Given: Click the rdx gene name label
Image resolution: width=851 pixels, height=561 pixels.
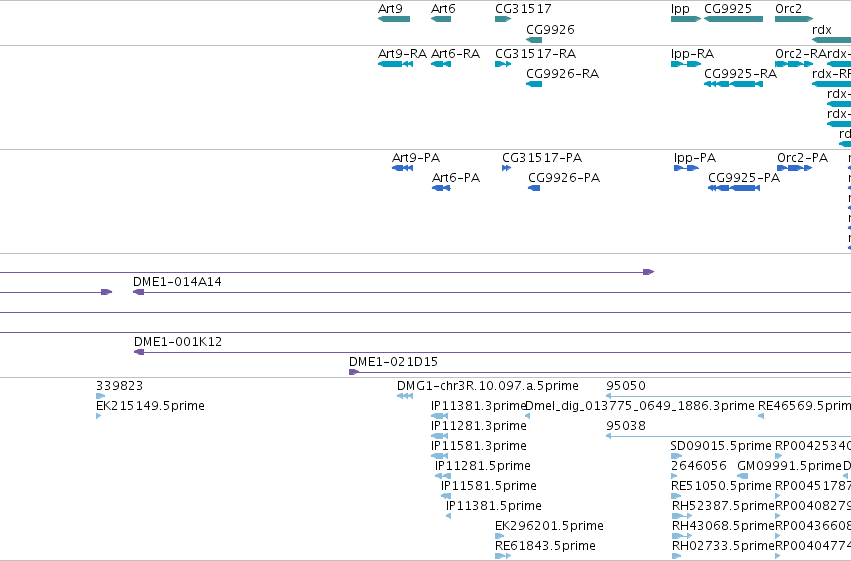Looking at the screenshot, I should (x=822, y=30).
